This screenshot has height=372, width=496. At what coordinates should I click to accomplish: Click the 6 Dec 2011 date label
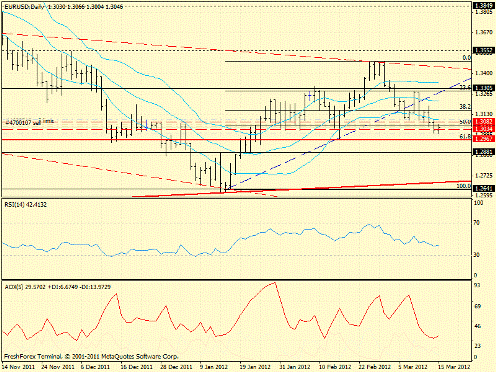[x=96, y=367]
